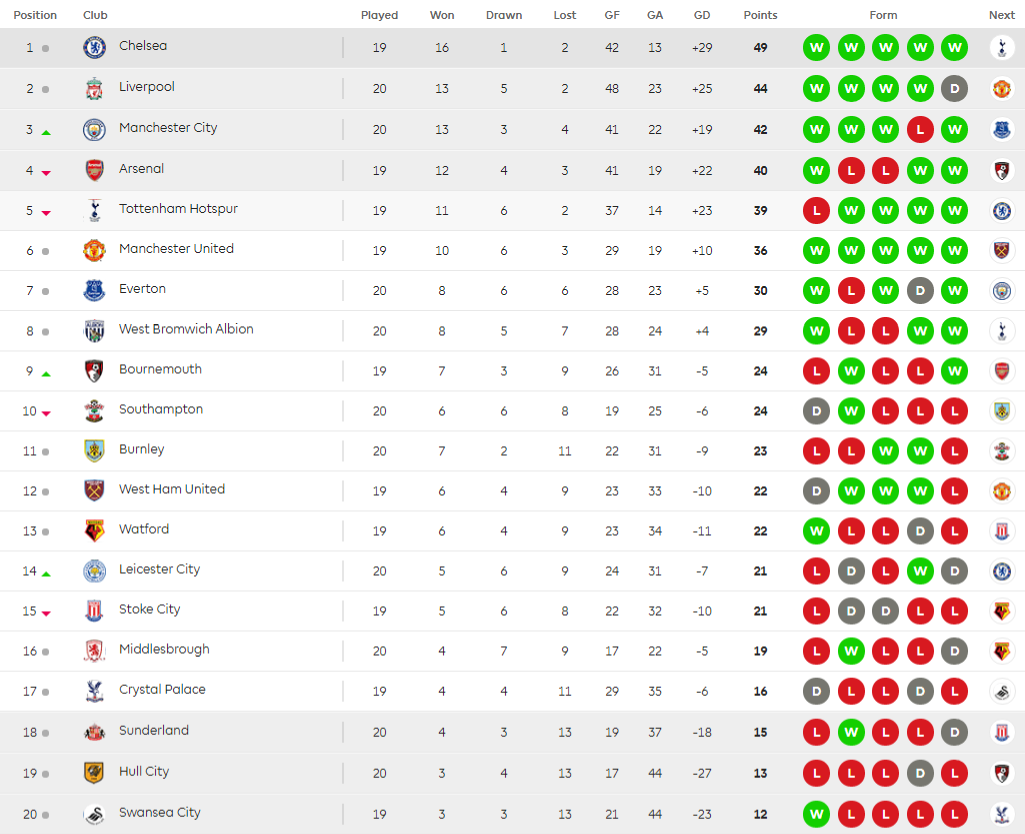Open the West Bromwich Albion club link
This screenshot has height=834, width=1025.
pyautogui.click(x=186, y=329)
